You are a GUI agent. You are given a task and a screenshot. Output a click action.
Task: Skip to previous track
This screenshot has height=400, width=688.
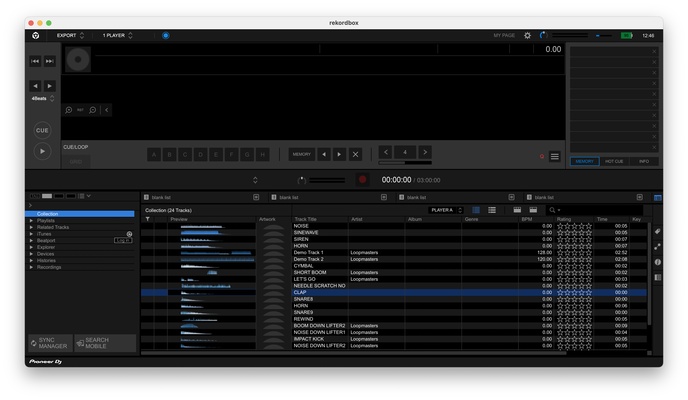coord(36,61)
